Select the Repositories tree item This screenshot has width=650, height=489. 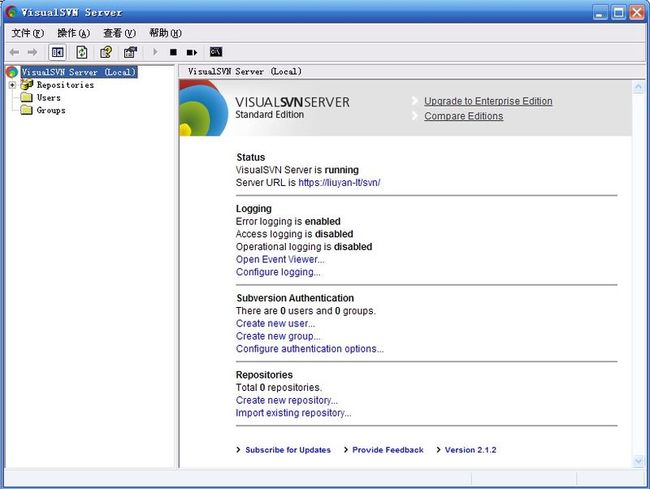65,85
